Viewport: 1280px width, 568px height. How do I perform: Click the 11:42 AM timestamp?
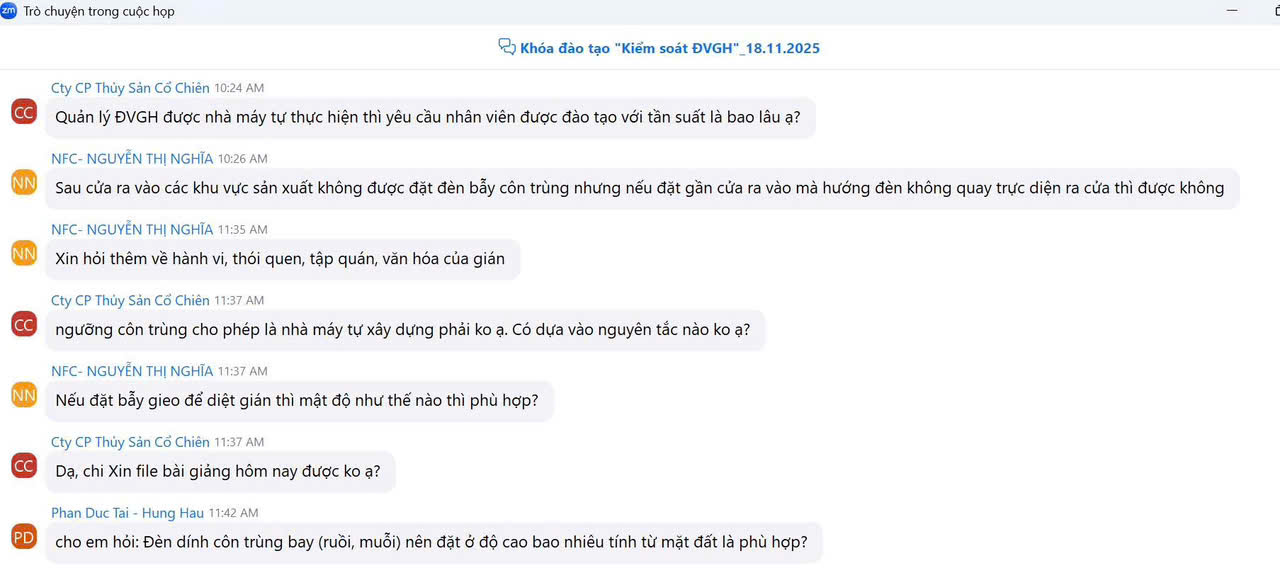click(233, 513)
